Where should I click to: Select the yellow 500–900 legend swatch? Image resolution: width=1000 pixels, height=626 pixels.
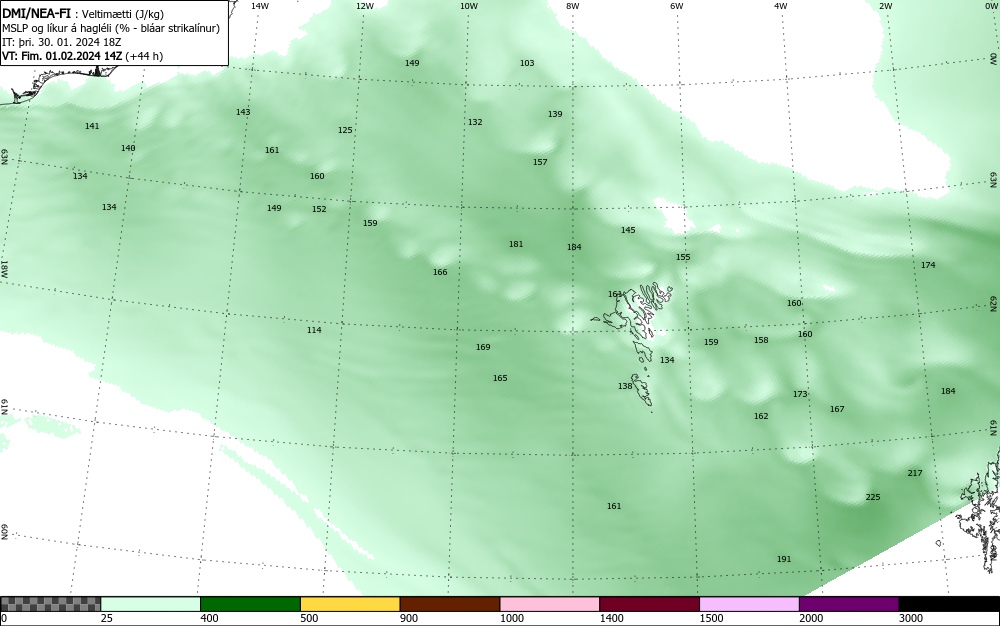pos(350,604)
